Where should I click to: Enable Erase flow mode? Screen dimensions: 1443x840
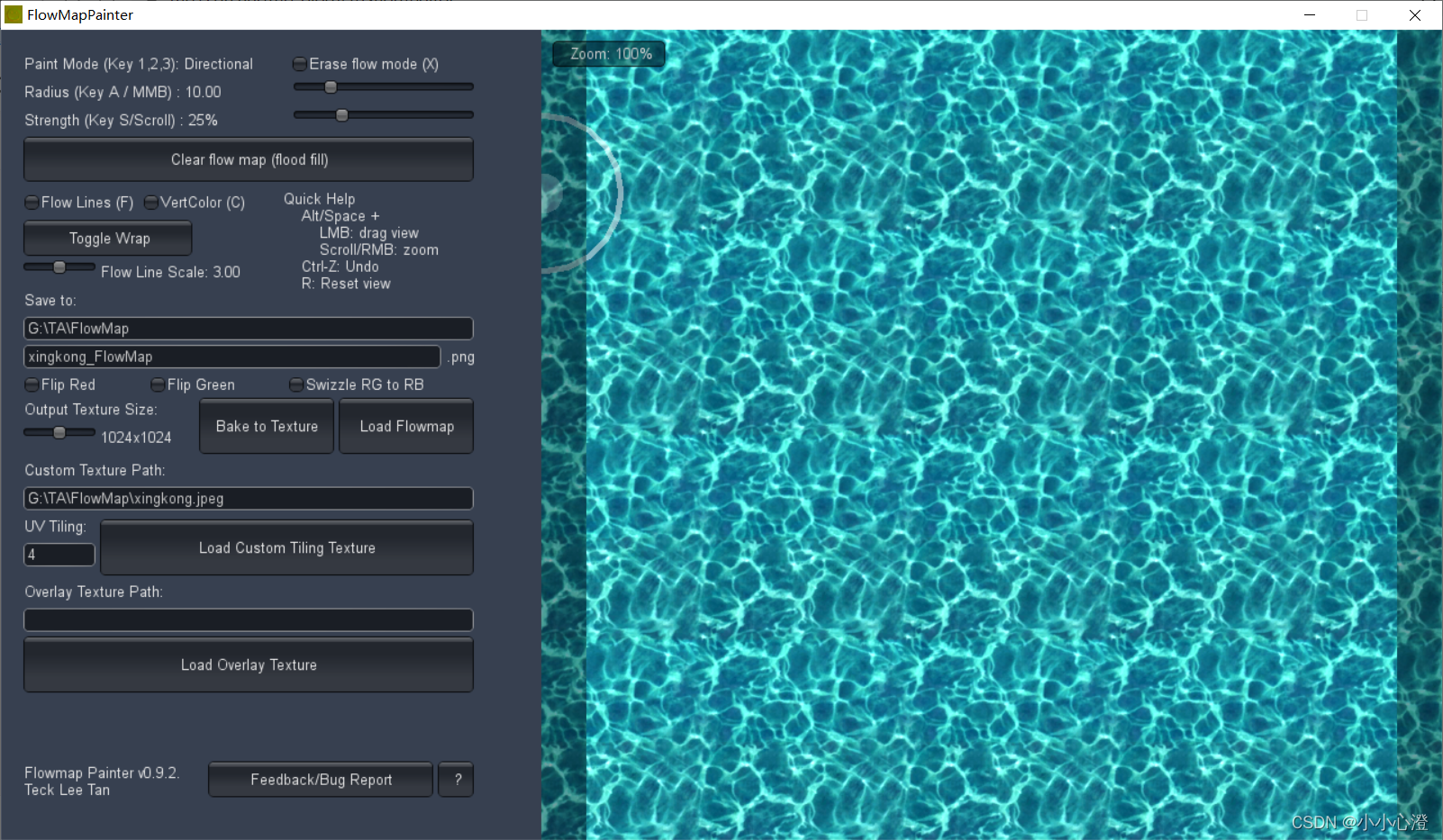(299, 64)
